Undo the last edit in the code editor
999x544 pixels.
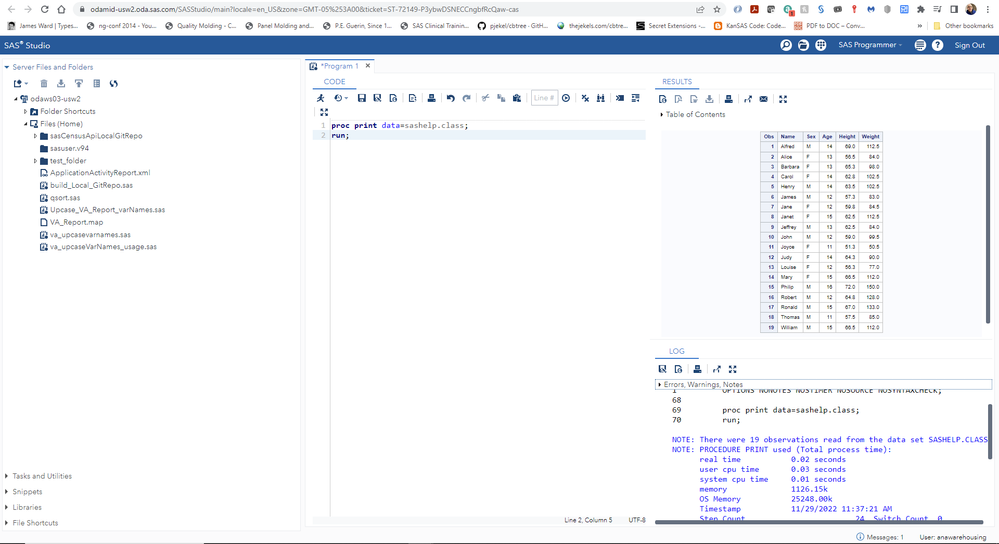tap(451, 98)
